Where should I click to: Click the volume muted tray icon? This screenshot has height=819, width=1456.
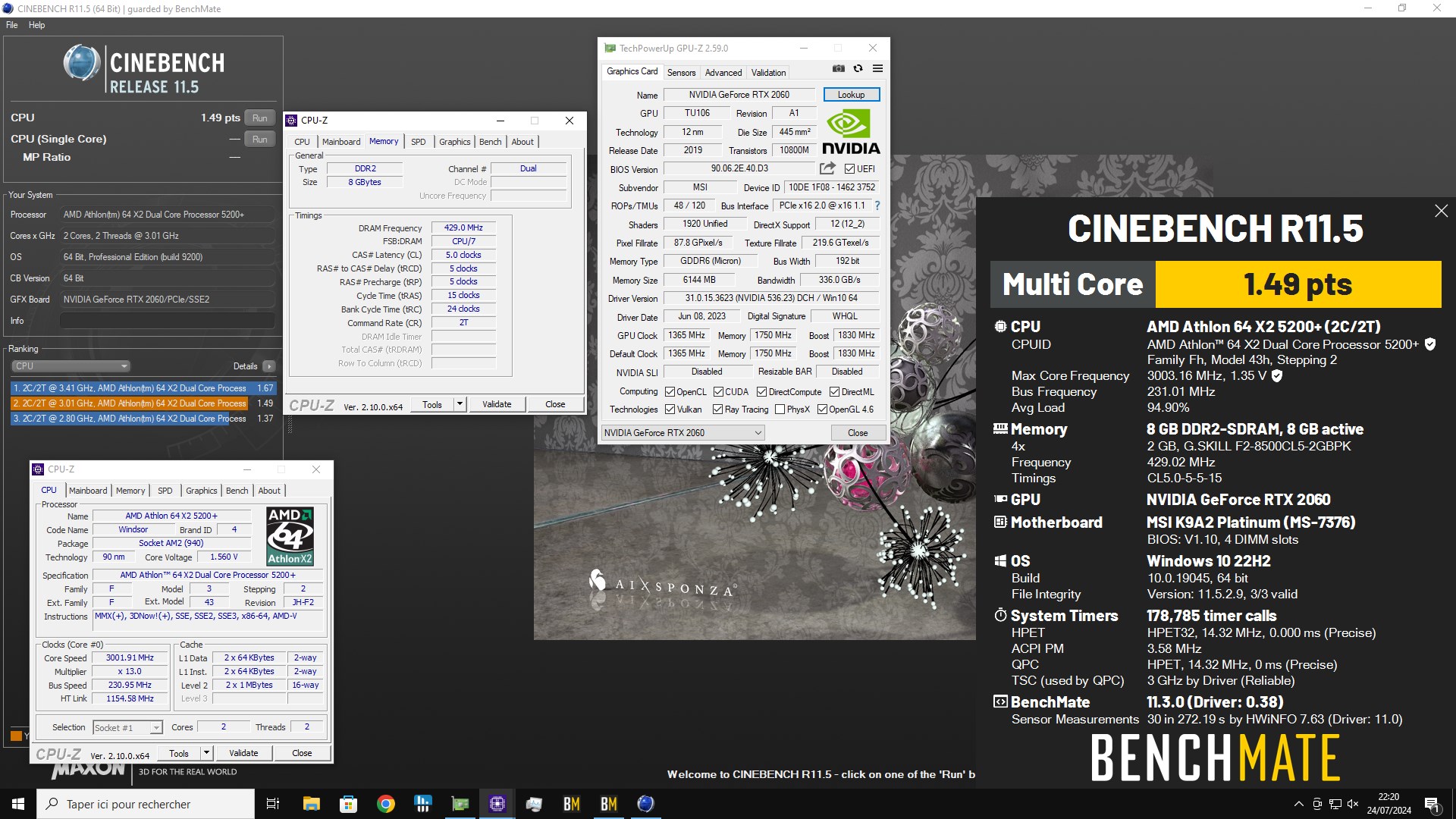(1353, 804)
